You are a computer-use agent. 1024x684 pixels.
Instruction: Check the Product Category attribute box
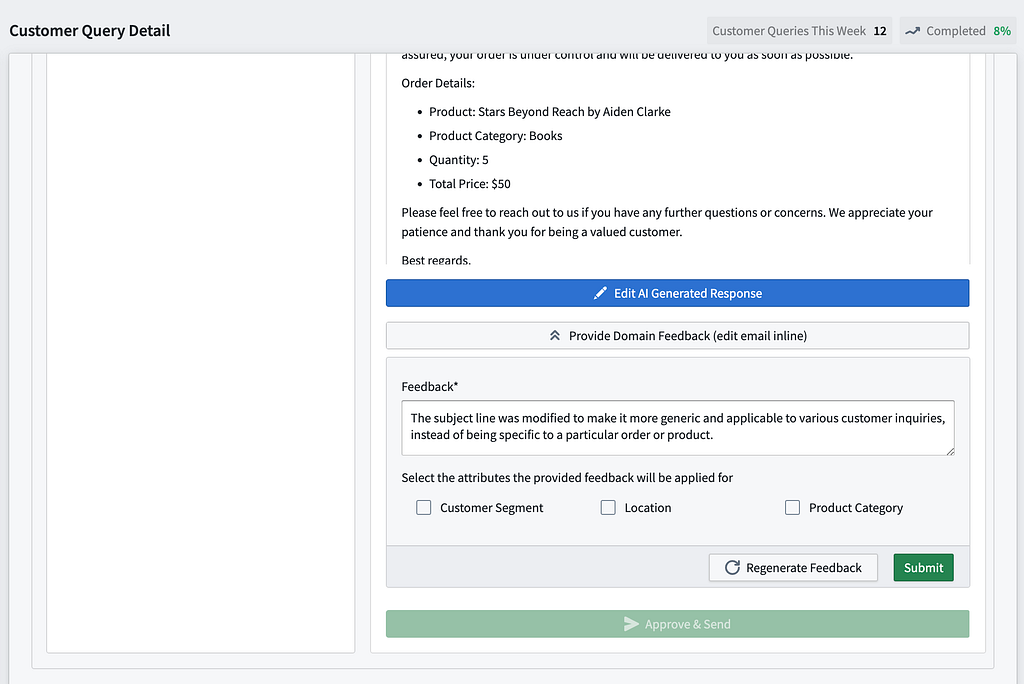click(x=793, y=508)
